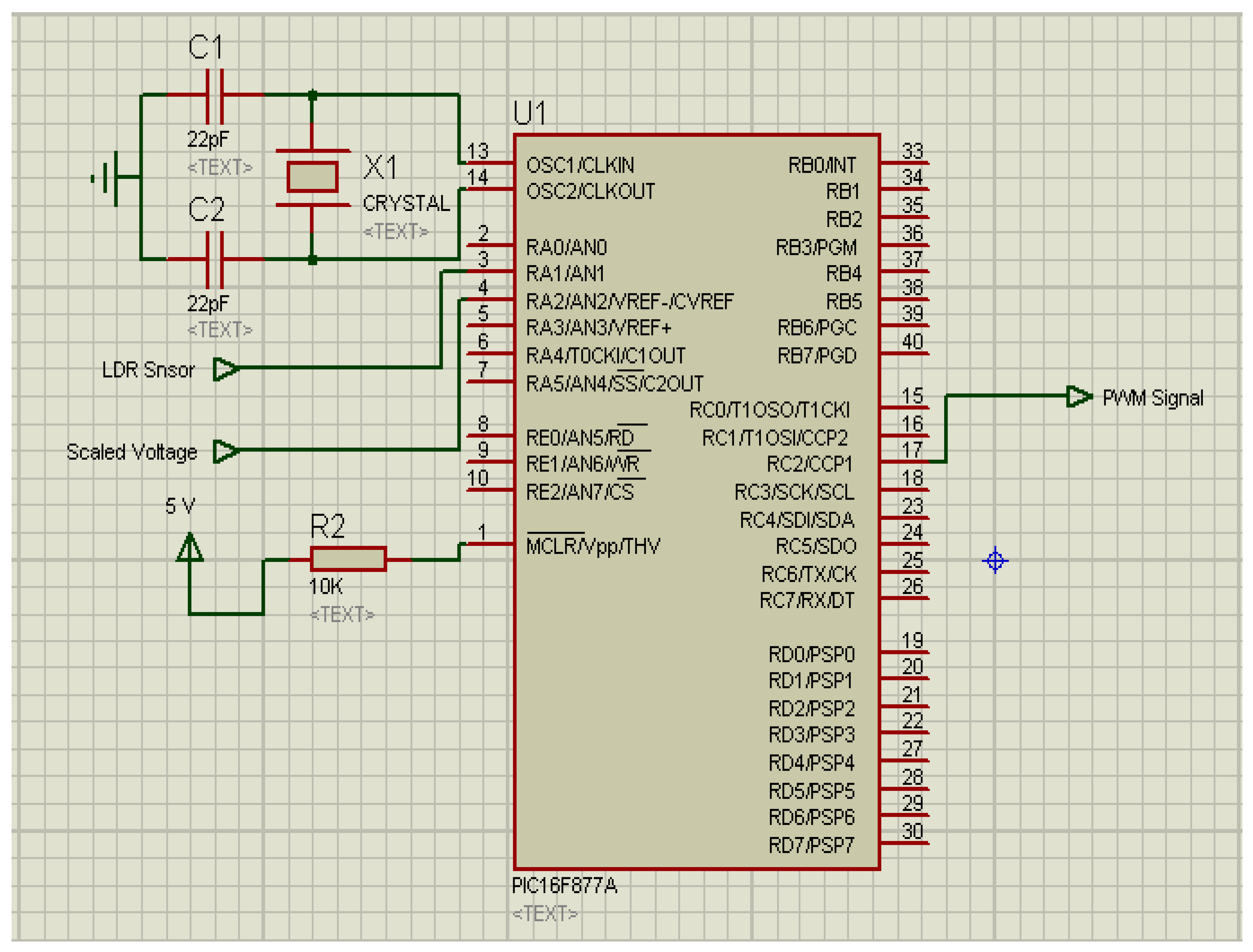1253x952 pixels.
Task: Click the LDR Snsor input terminal arrow
Action: click(226, 369)
